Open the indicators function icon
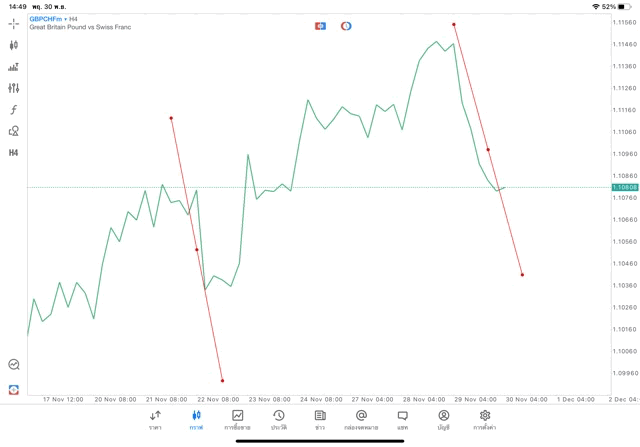Image resolution: width=640 pixels, height=447 pixels. (x=14, y=110)
